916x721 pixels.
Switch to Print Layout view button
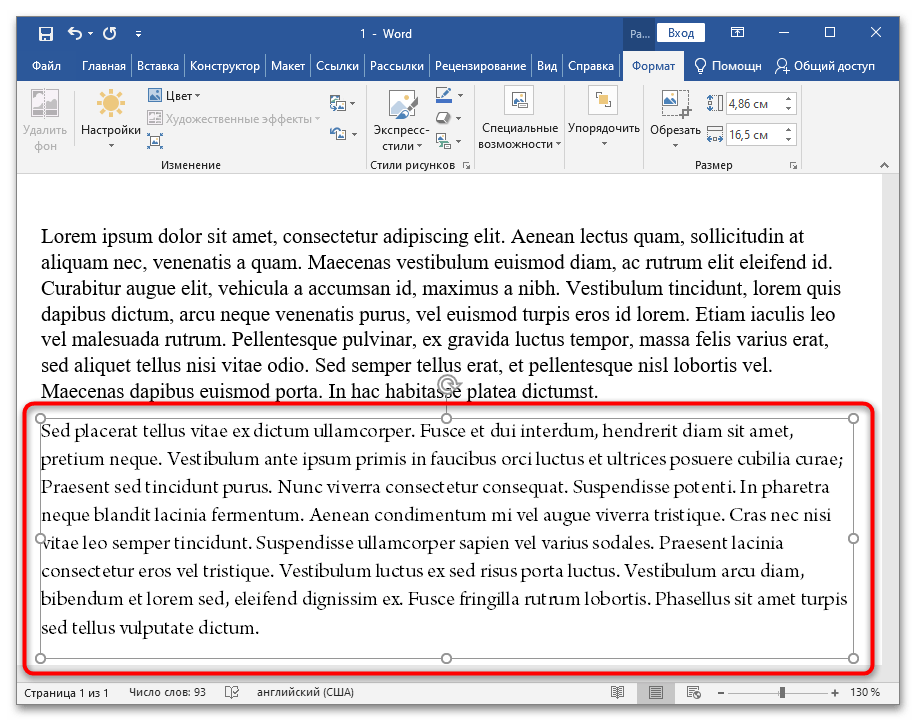click(x=656, y=692)
